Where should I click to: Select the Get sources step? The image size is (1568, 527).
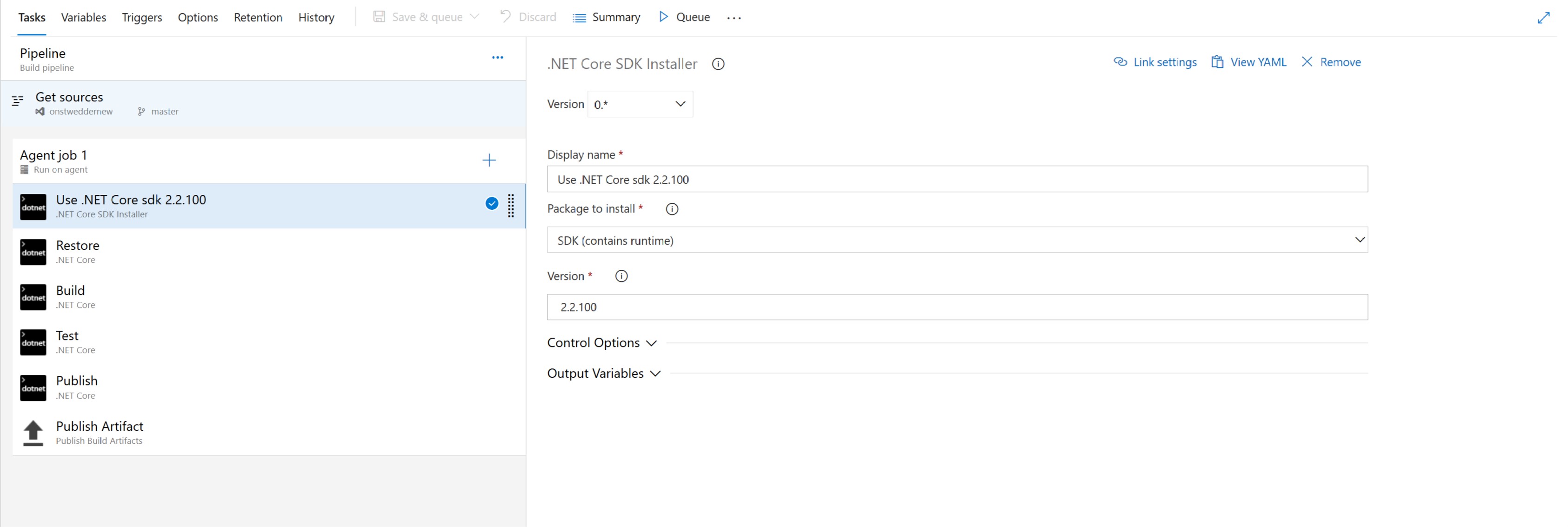click(x=263, y=103)
